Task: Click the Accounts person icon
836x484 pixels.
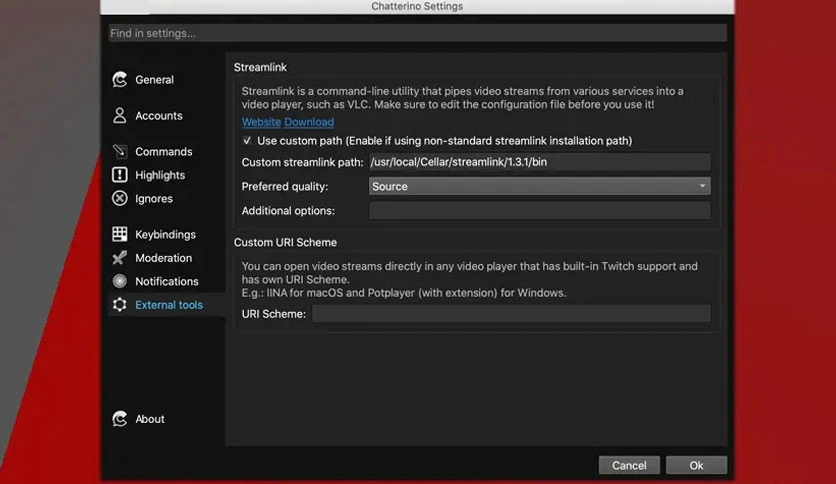Action: pos(119,115)
